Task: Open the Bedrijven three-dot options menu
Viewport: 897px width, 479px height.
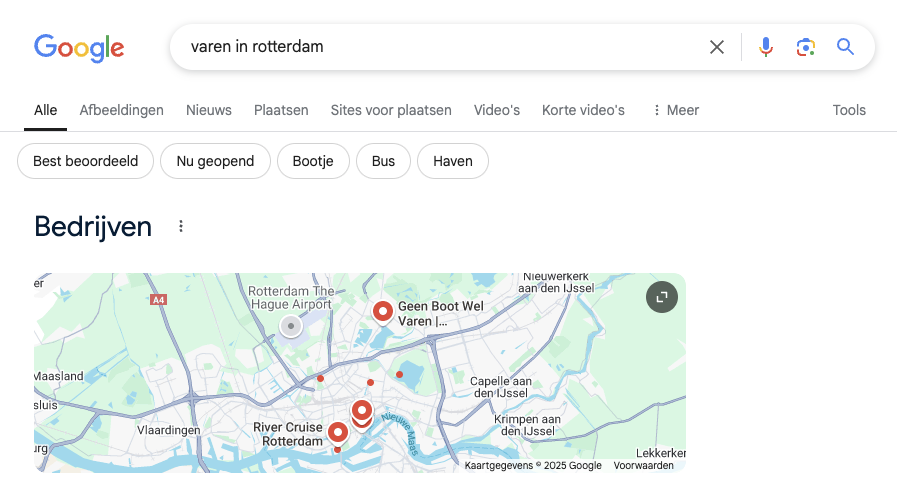Action: 181,227
